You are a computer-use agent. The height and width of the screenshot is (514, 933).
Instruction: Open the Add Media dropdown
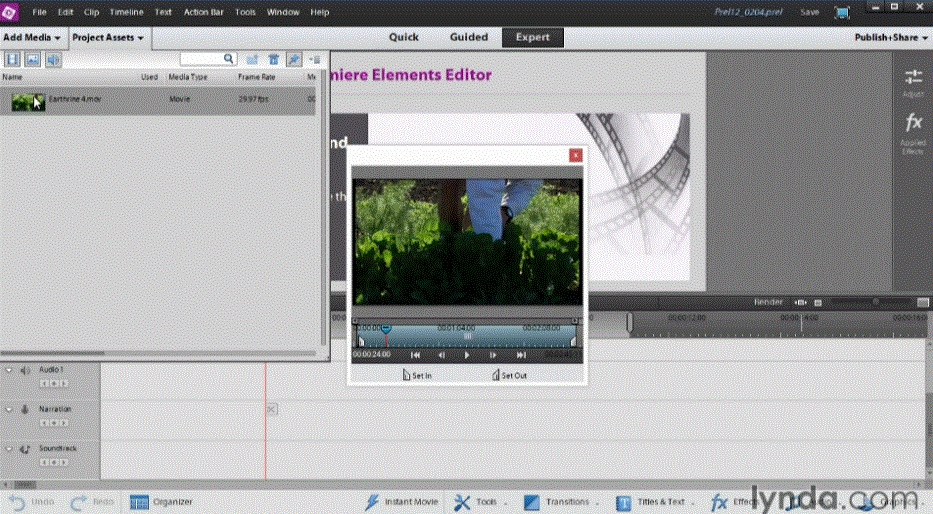coord(32,37)
